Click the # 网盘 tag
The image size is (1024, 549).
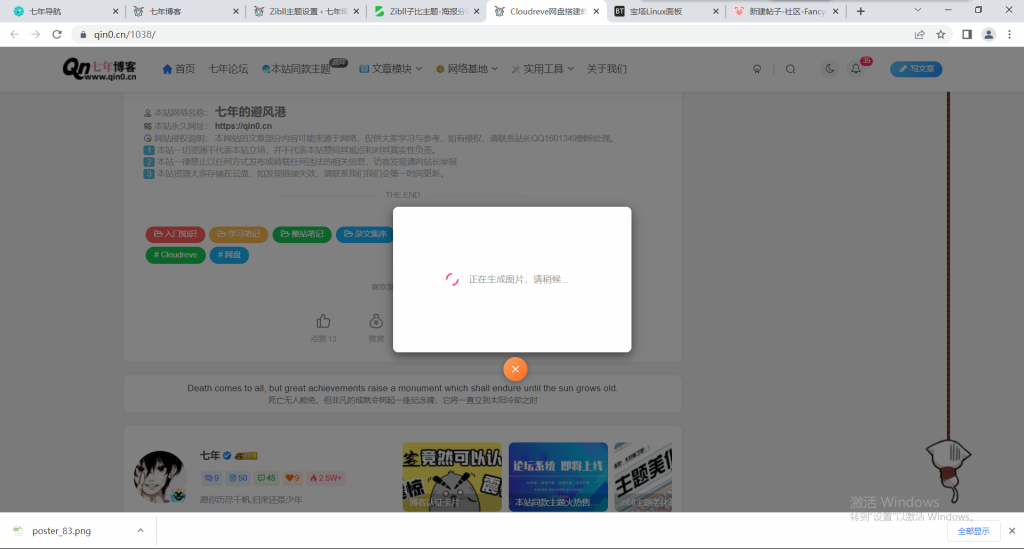(x=229, y=255)
